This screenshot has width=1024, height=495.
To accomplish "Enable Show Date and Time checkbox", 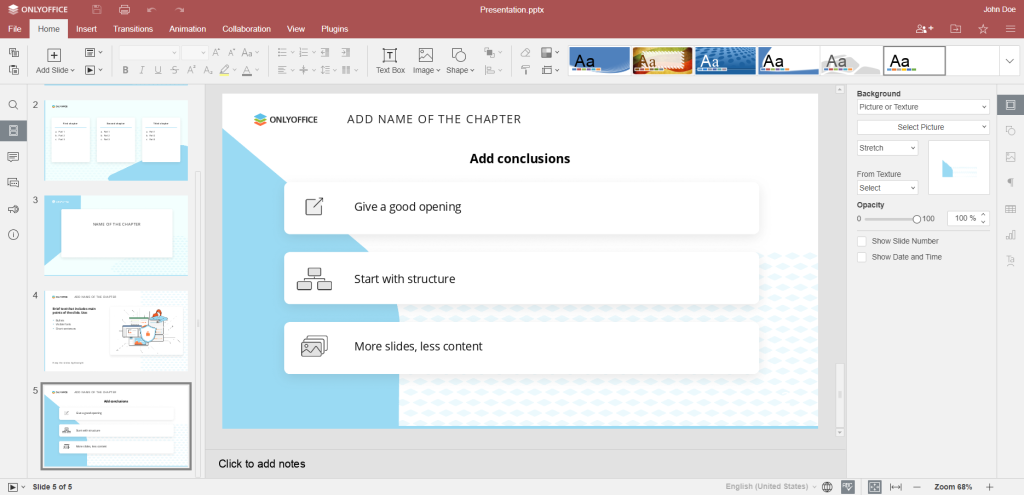I will [x=861, y=257].
